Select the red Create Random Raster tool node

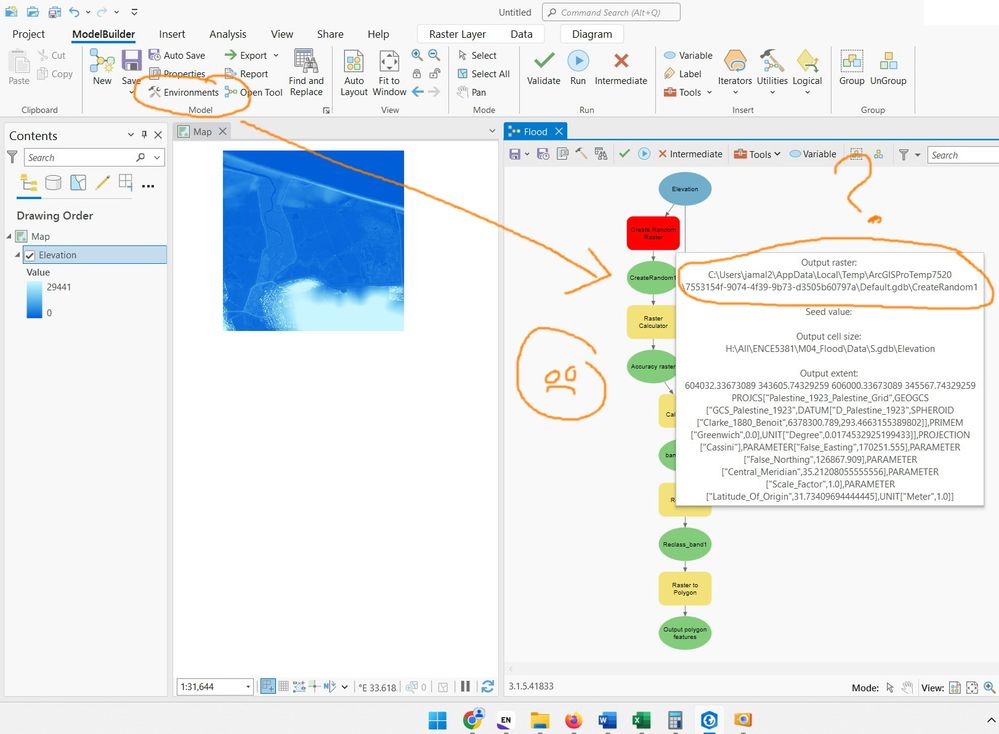coord(653,233)
